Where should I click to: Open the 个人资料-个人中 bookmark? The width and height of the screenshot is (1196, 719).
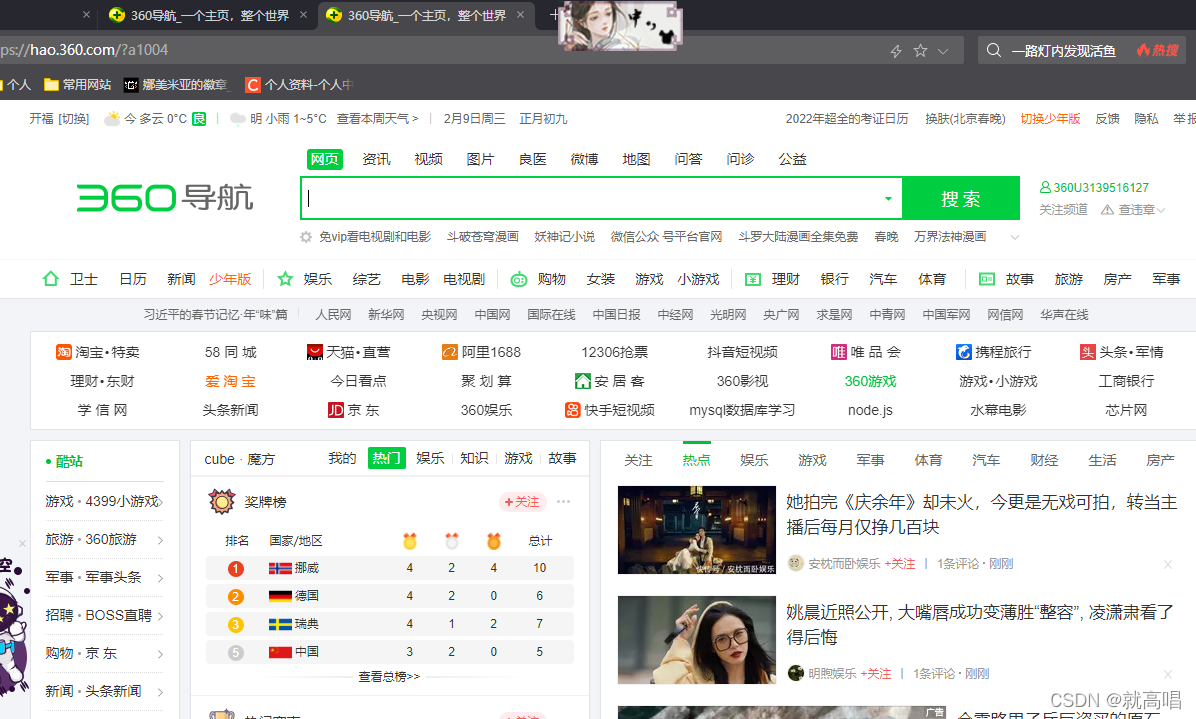click(299, 85)
